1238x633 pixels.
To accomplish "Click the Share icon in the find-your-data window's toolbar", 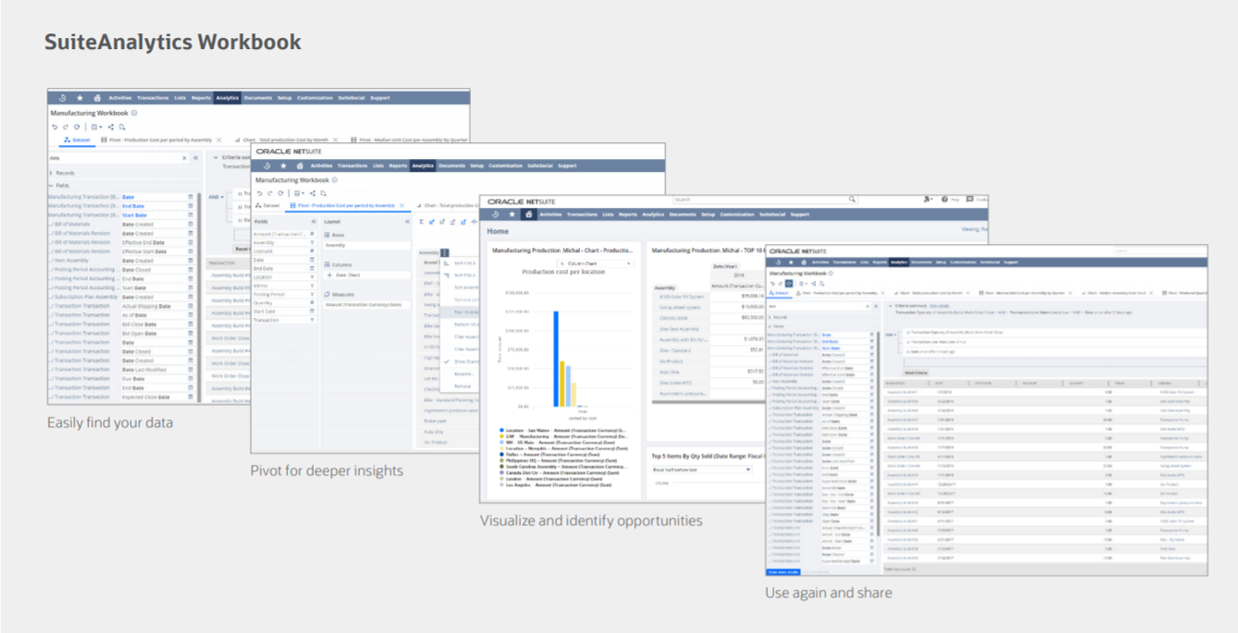I will click(111, 127).
